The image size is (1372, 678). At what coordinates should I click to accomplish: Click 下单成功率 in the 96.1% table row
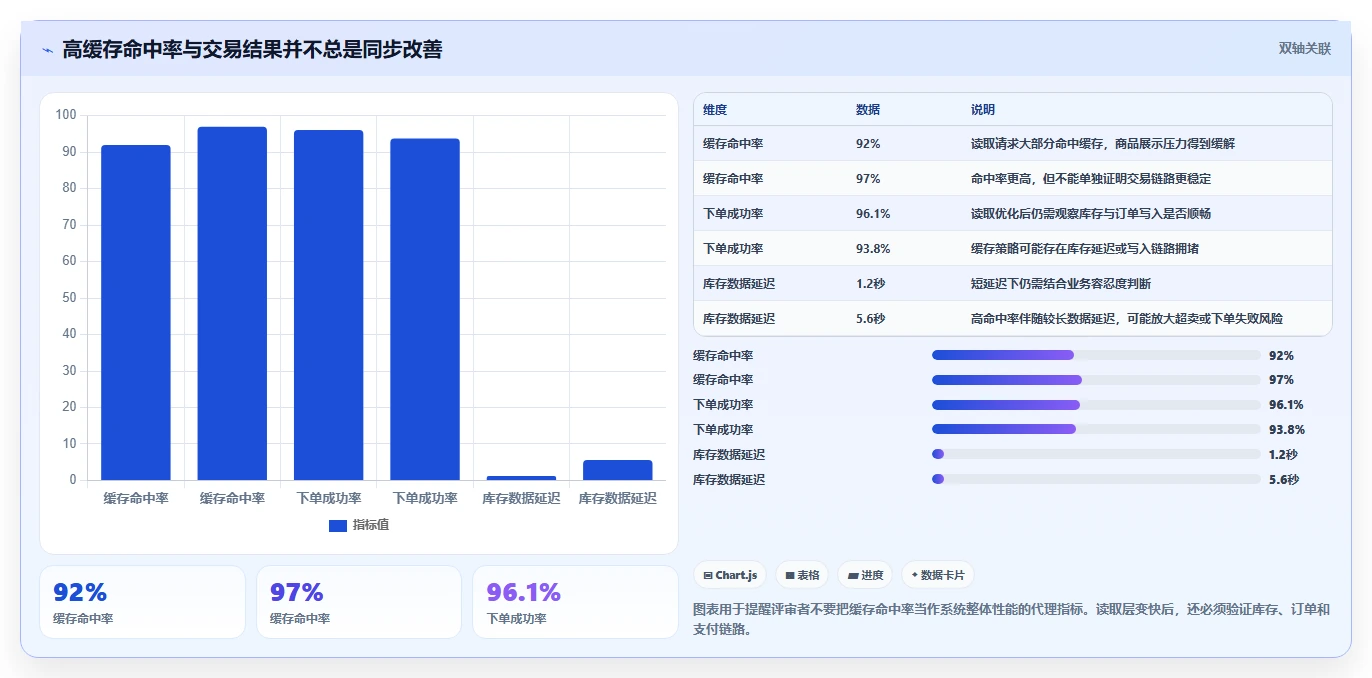point(733,214)
